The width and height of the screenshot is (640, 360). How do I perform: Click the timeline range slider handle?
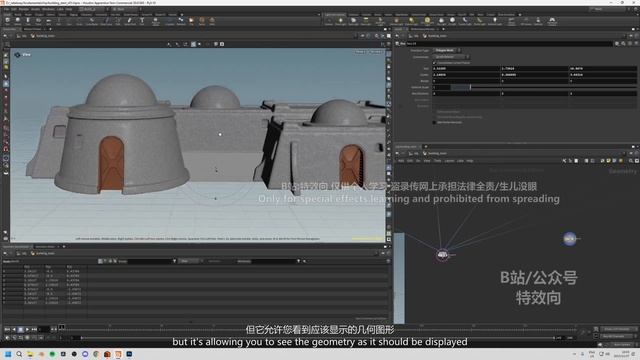pyautogui.click(x=82, y=338)
